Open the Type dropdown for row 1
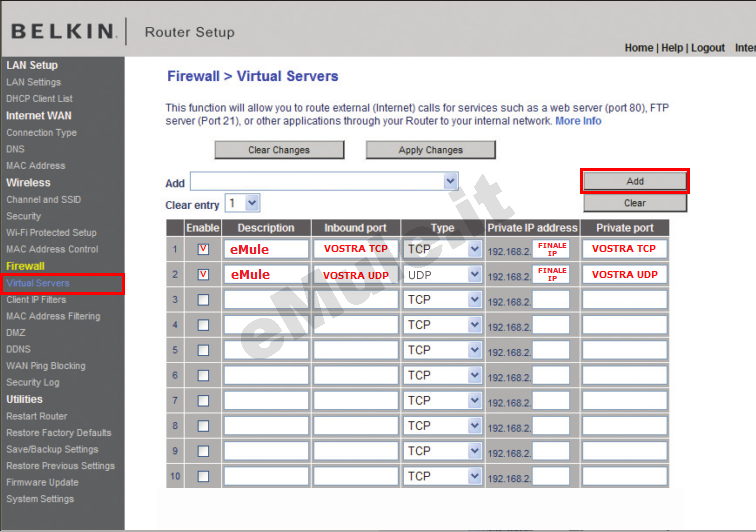Screen dimensions: 756x532 coord(442,249)
